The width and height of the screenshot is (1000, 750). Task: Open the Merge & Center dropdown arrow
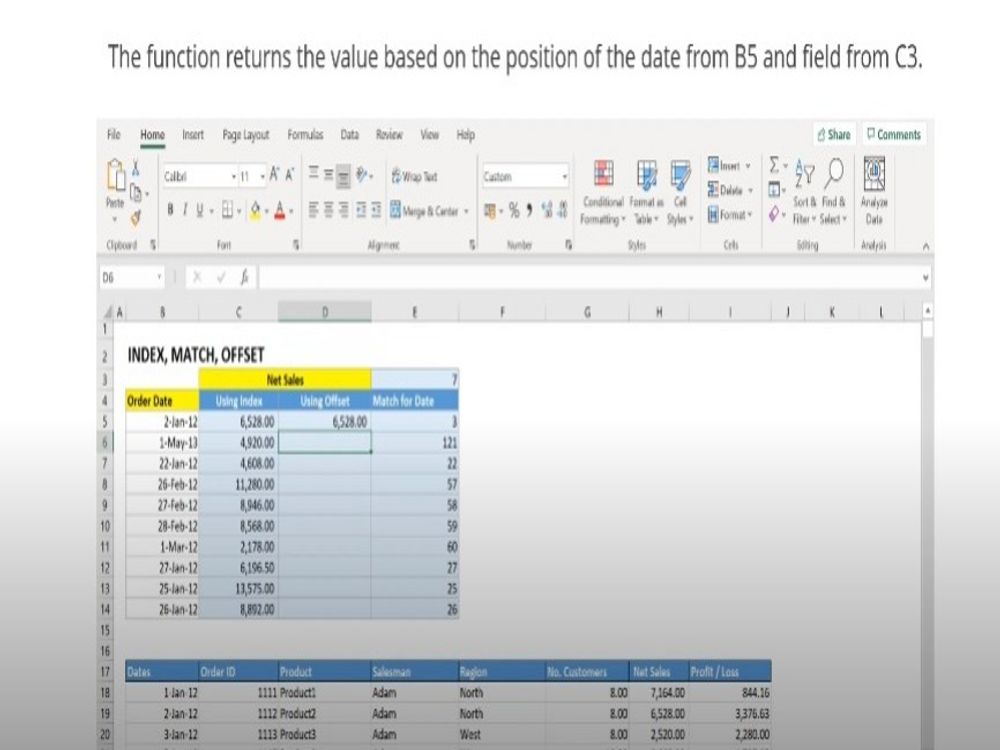click(x=466, y=211)
